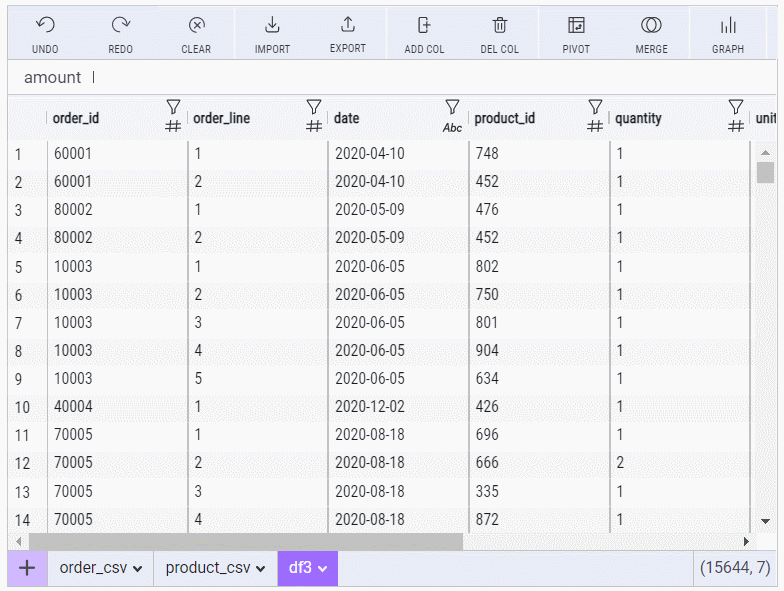
Task: Open the Pivot table tool
Action: coord(576,26)
